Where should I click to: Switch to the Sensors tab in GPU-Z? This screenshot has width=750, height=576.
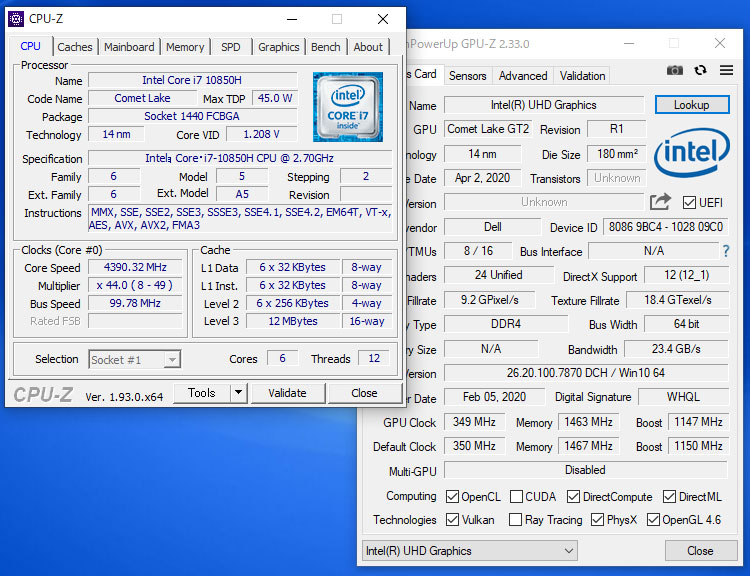pos(467,76)
